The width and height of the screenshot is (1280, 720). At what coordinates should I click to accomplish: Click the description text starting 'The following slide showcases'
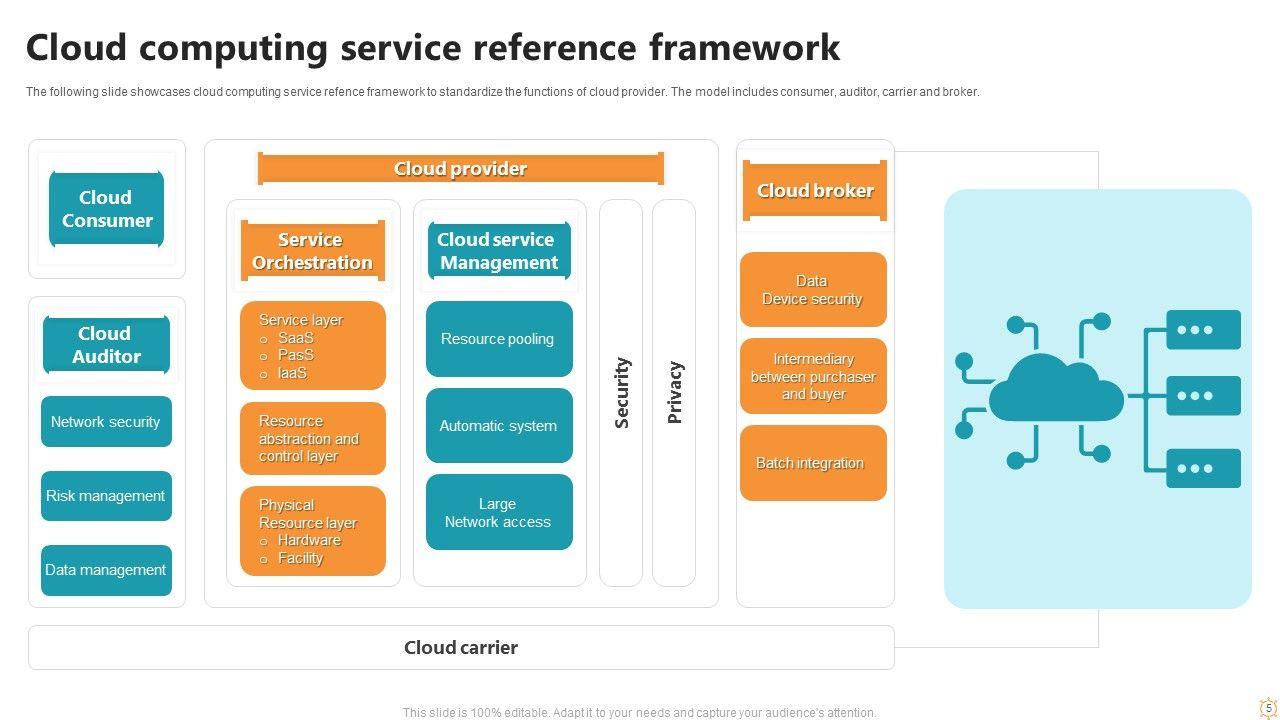click(x=503, y=92)
